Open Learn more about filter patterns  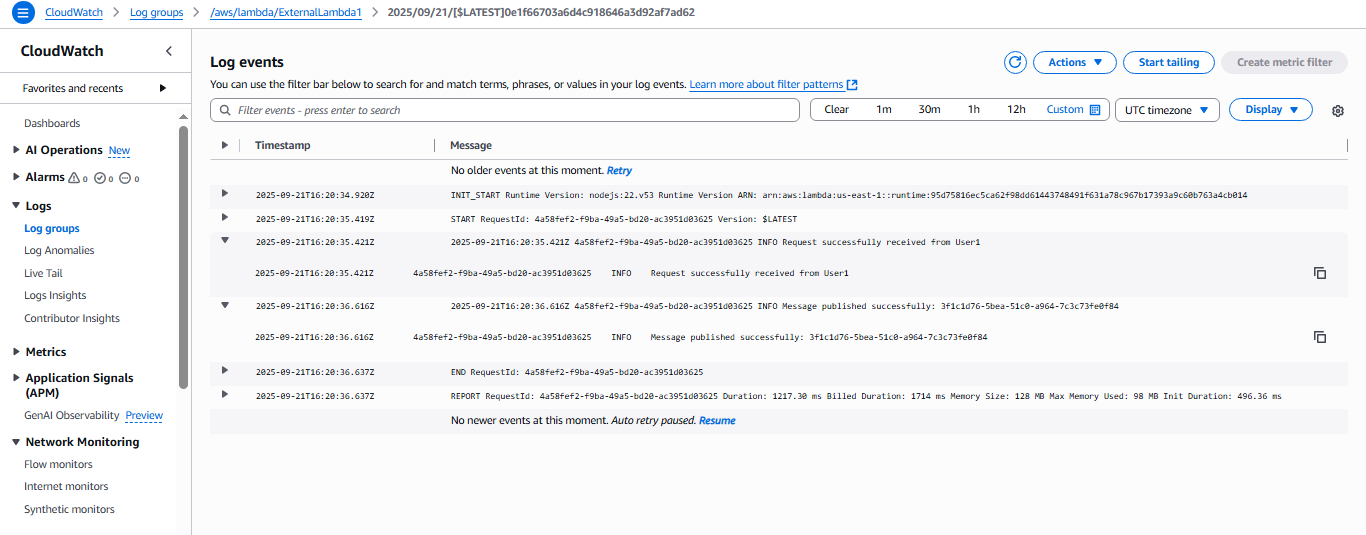pos(773,85)
